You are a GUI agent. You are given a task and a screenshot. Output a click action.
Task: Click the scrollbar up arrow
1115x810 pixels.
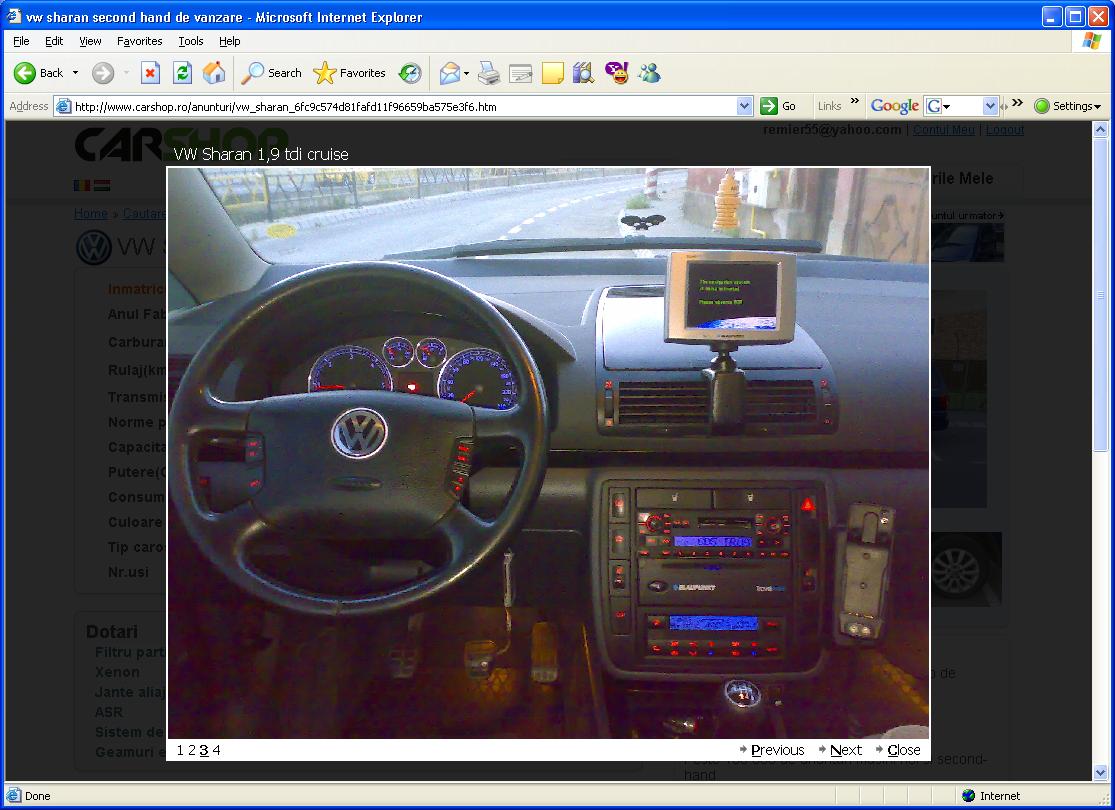coord(1100,129)
